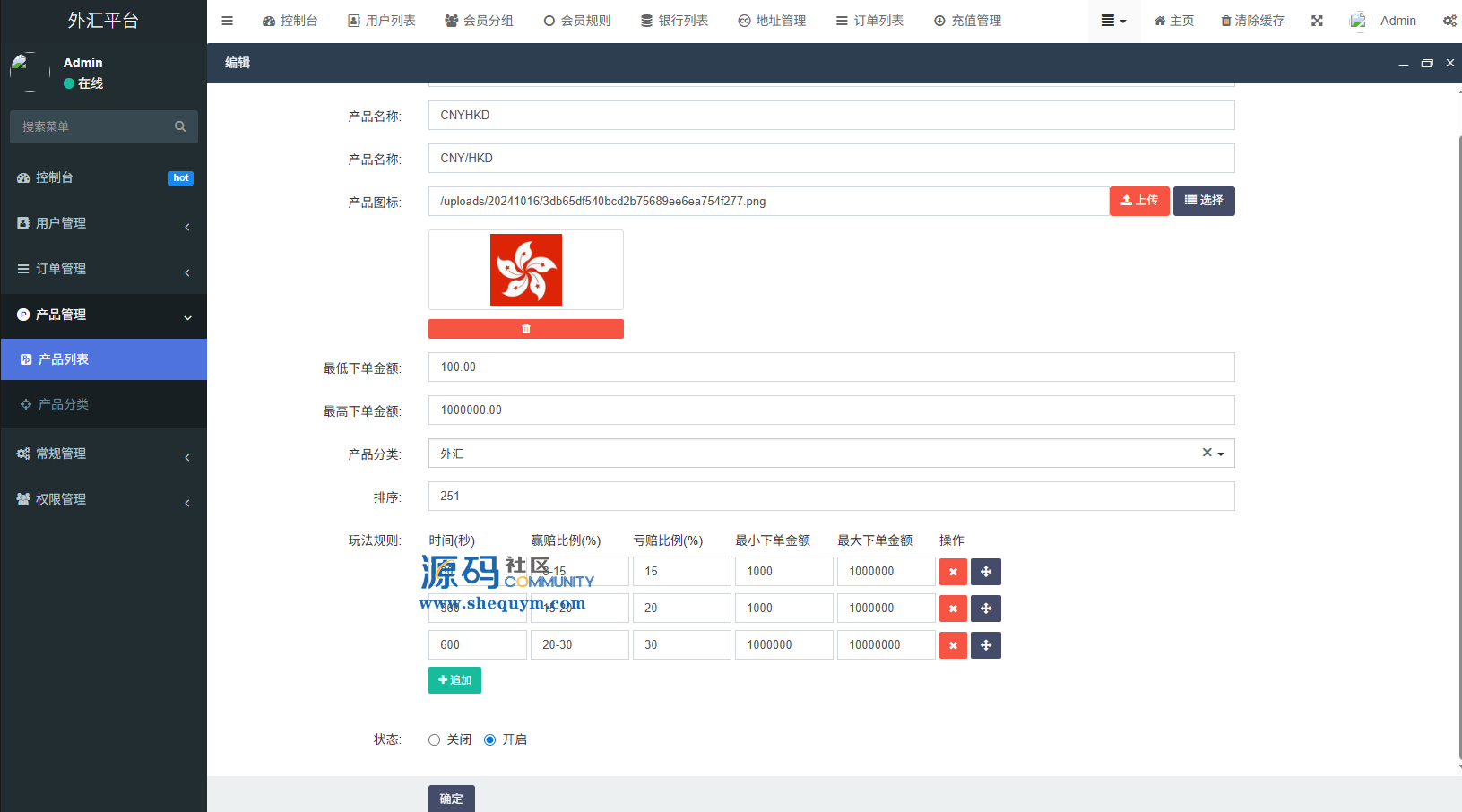The height and width of the screenshot is (812, 1462).
Task: Click the search magnifier icon in sidebar
Action: (x=180, y=126)
